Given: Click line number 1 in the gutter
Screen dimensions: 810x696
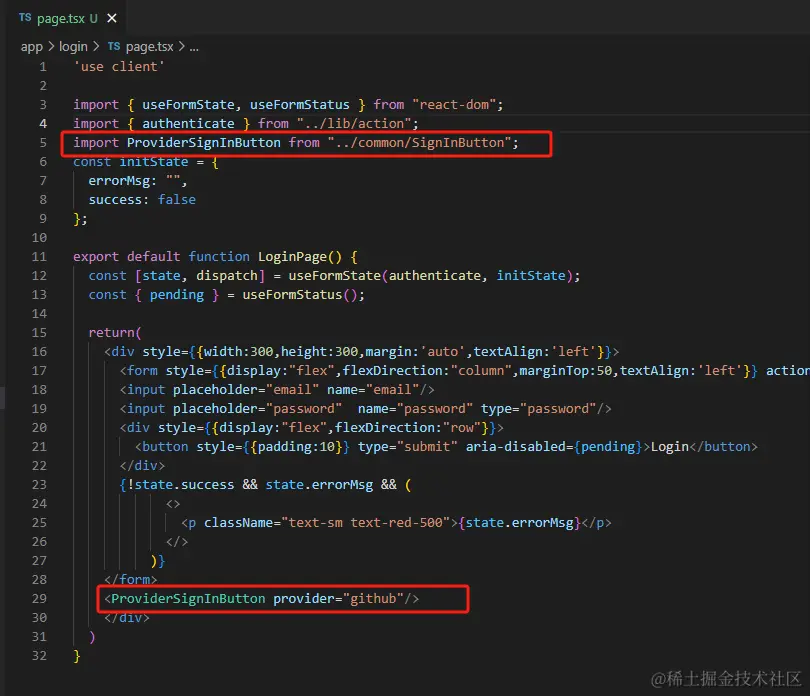Looking at the screenshot, I should [x=43, y=67].
